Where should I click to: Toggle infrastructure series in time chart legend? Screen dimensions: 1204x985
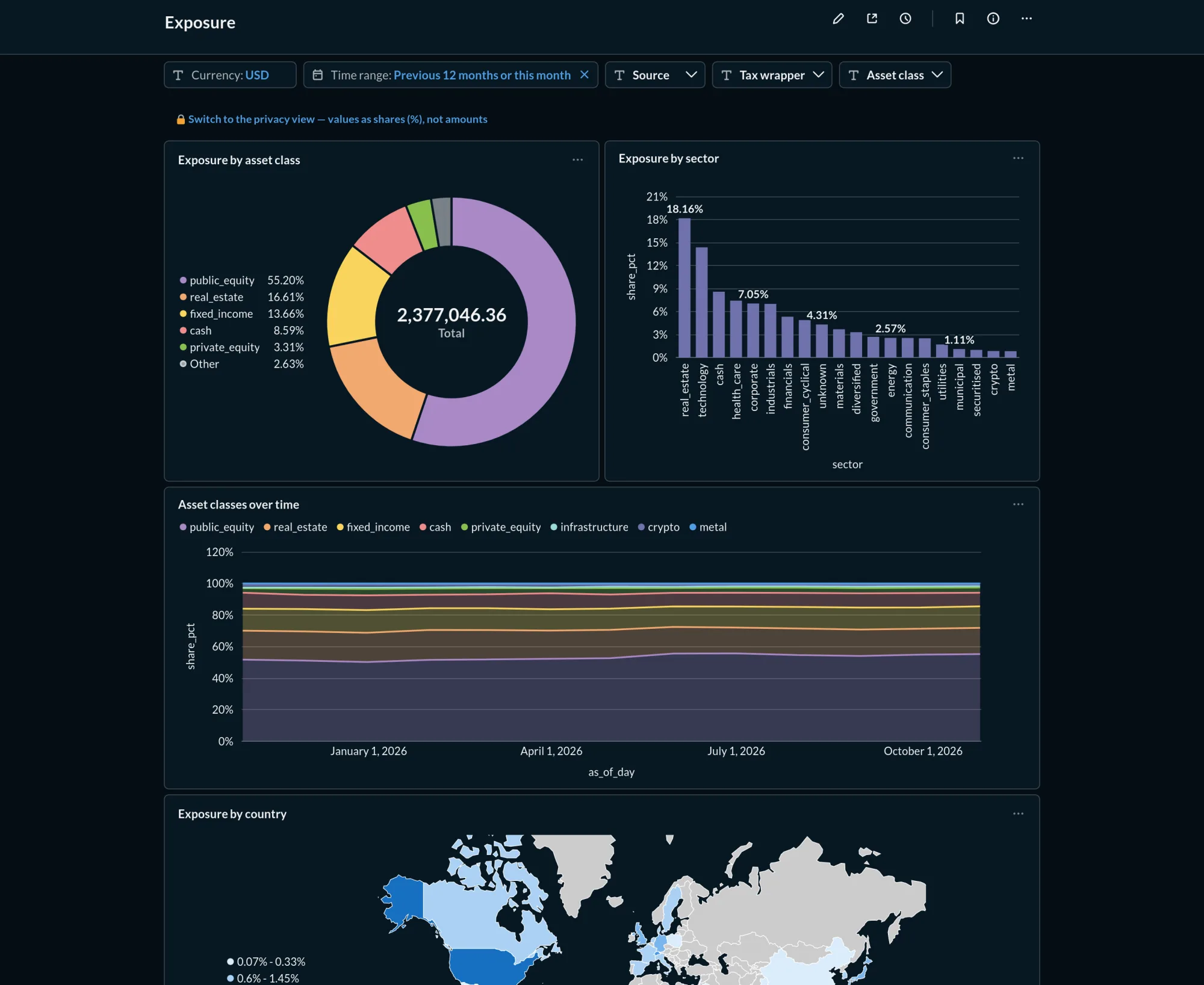coord(589,527)
